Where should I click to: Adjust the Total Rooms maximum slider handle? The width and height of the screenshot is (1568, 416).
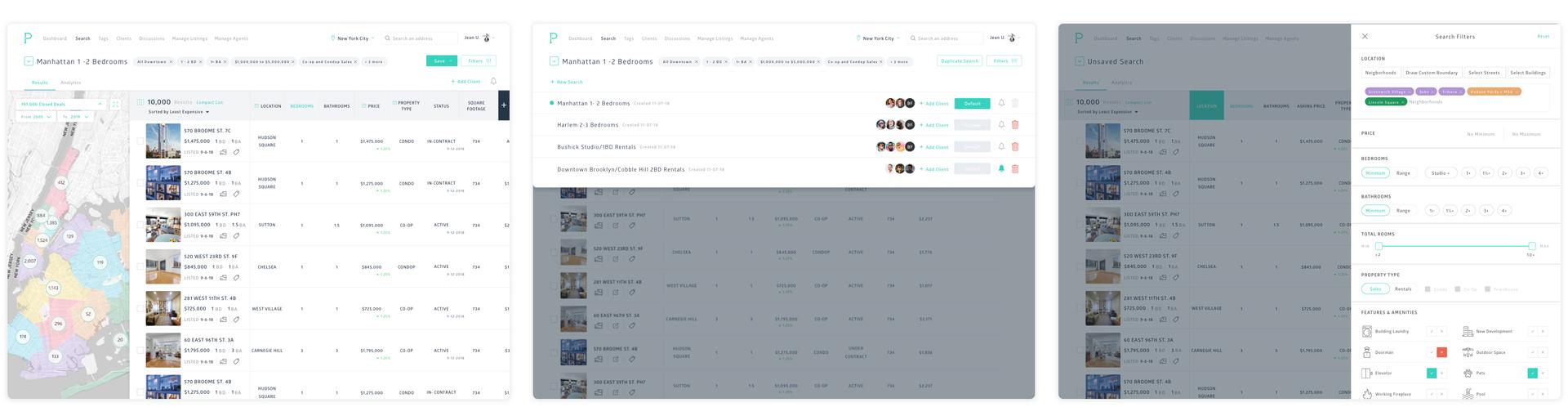[x=1531, y=246]
